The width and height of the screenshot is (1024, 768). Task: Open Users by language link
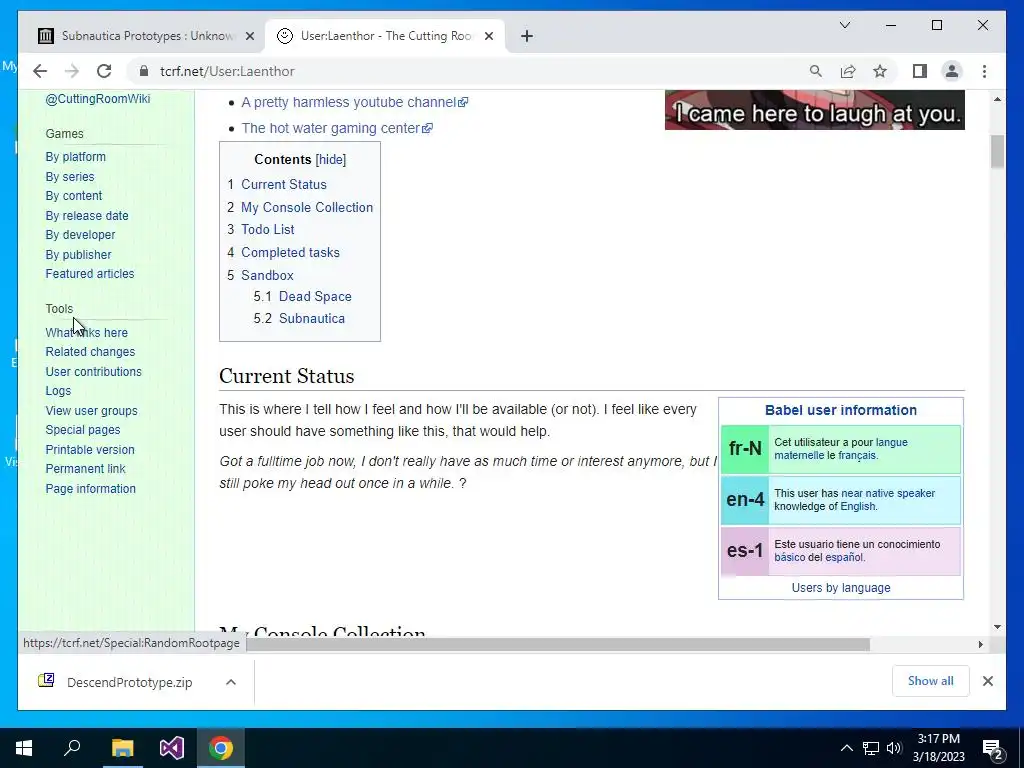(x=841, y=588)
